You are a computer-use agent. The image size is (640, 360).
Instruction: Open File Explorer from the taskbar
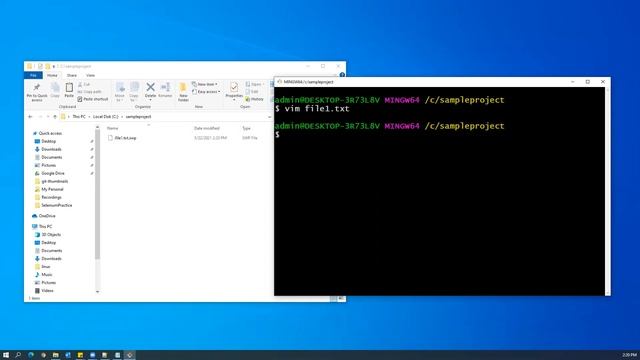pyautogui.click(x=56, y=355)
